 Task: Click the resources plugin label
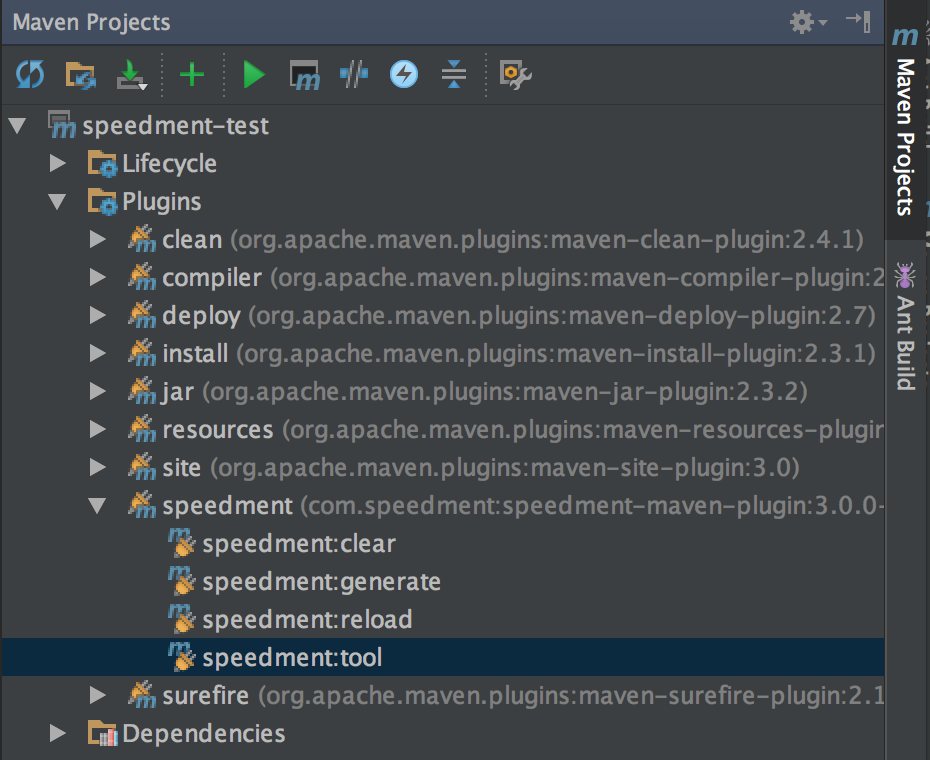pos(218,430)
